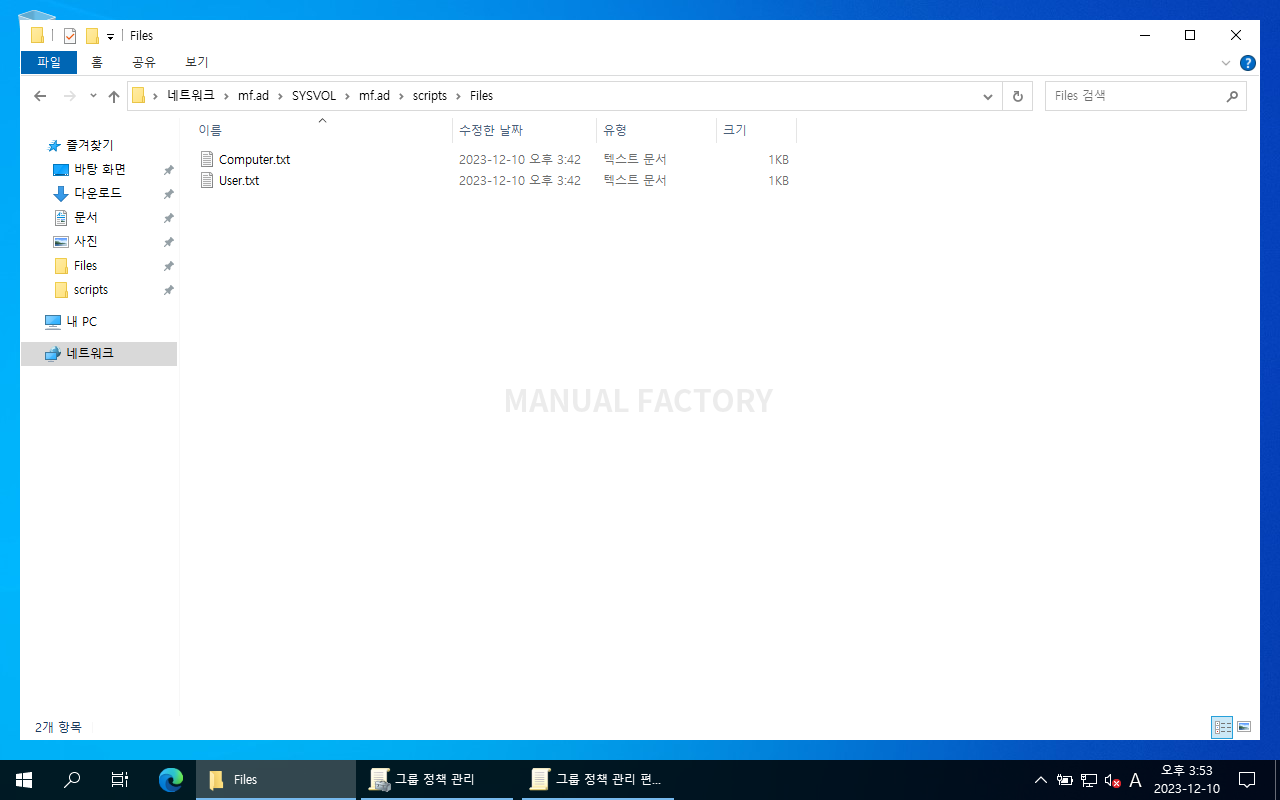Select 즐겨찾기 in the navigation pane

click(x=89, y=146)
